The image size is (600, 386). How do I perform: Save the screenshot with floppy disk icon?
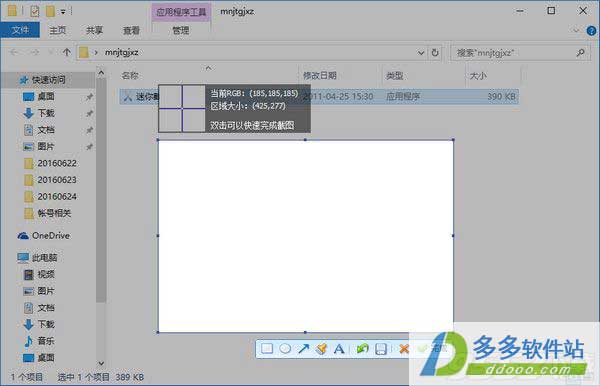[381, 349]
